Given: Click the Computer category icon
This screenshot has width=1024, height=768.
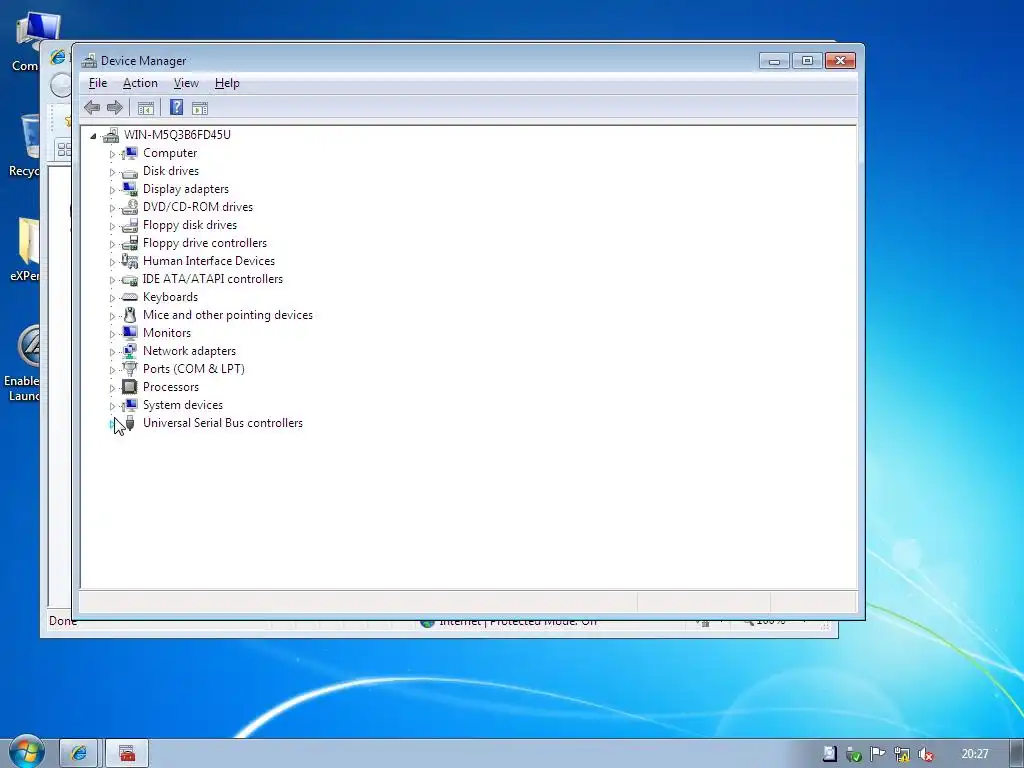Looking at the screenshot, I should [129, 153].
